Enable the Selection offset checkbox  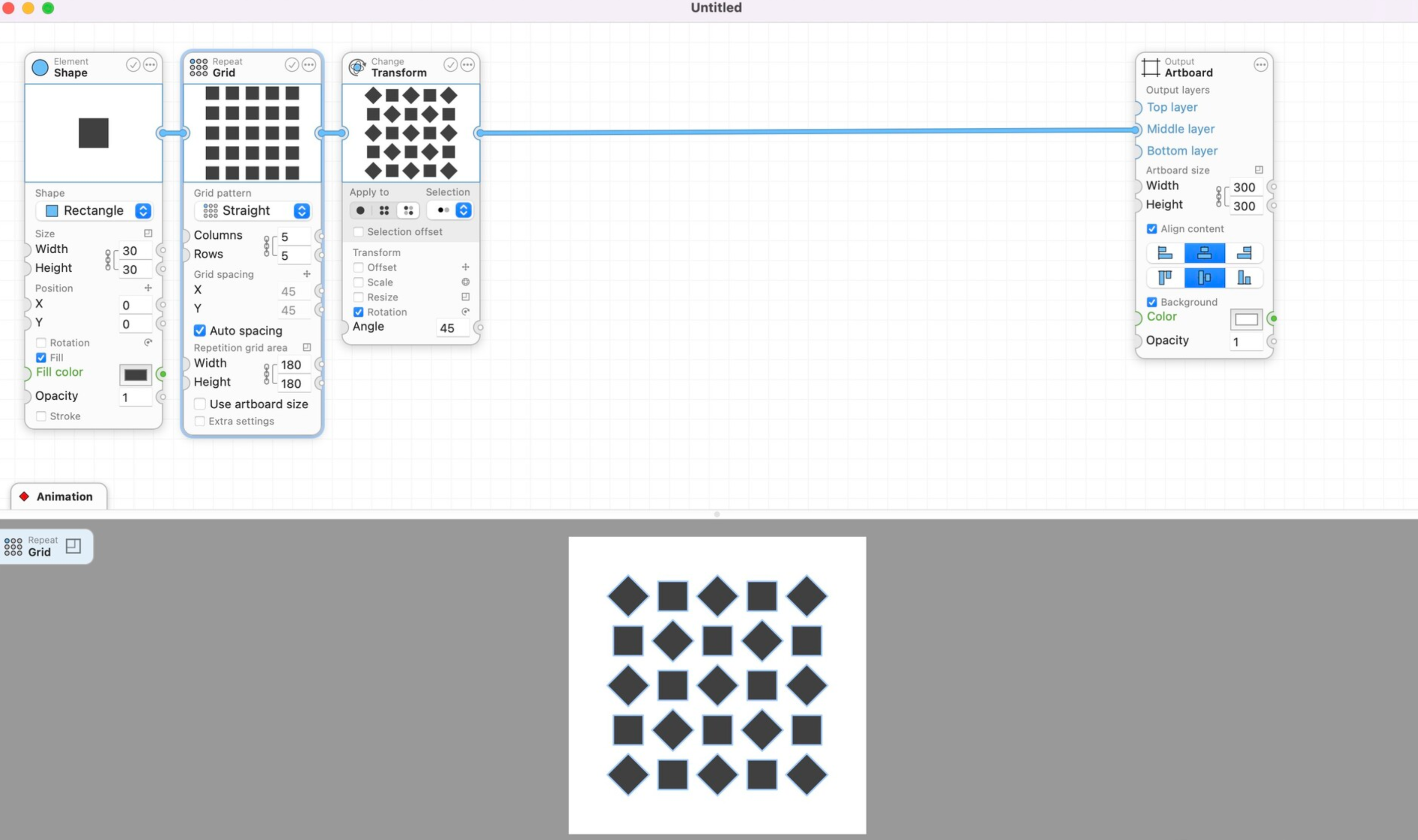[359, 231]
